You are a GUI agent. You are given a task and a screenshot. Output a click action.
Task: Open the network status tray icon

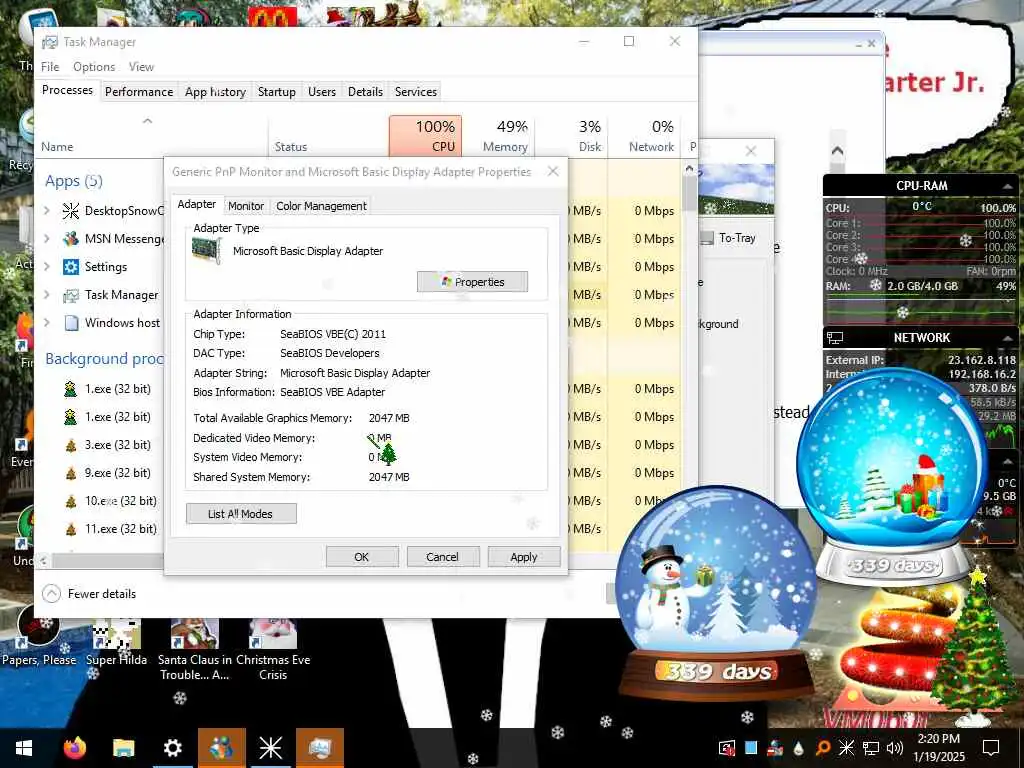click(x=871, y=748)
